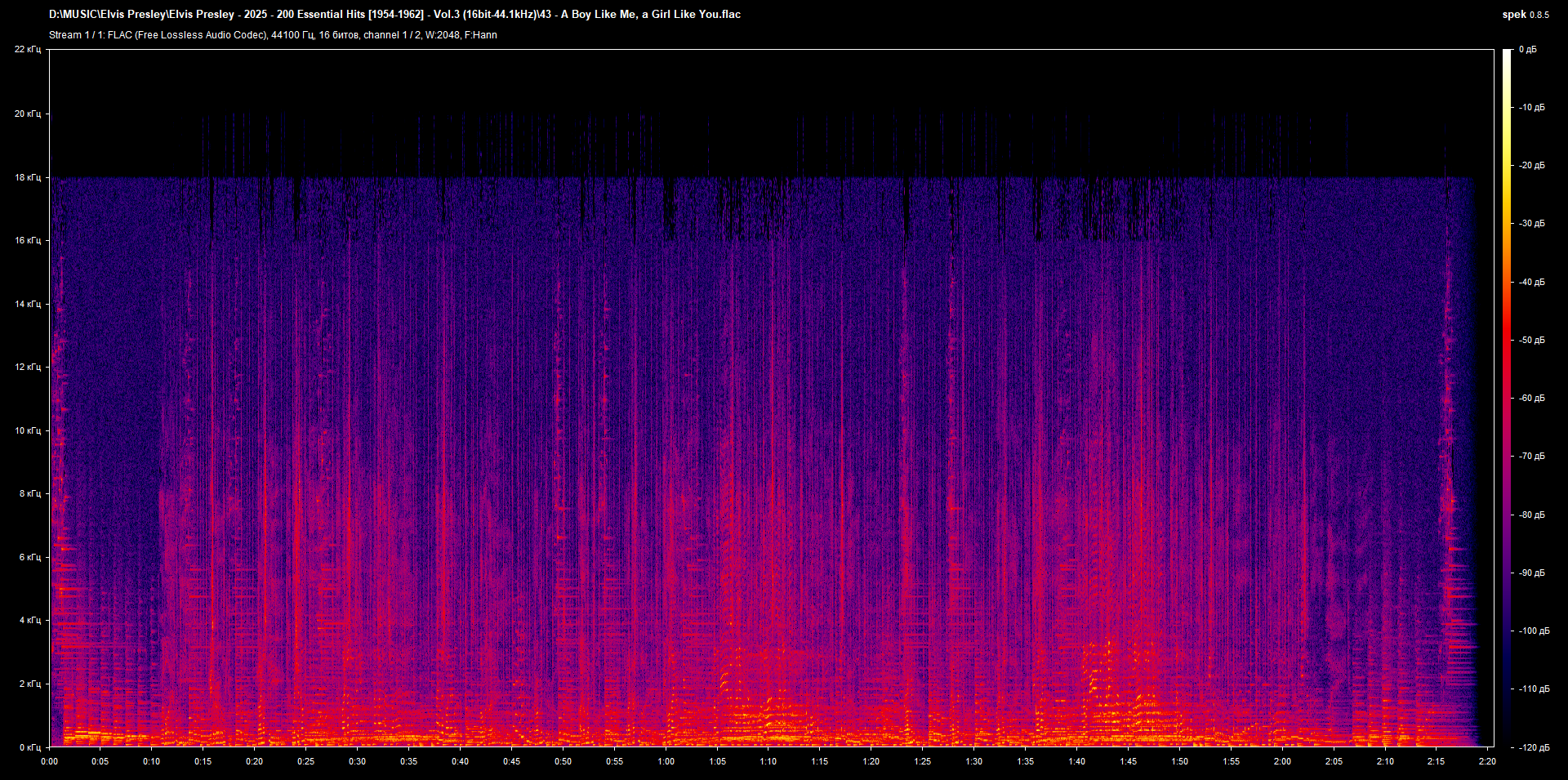This screenshot has height=780, width=1568.
Task: Click the spek 0.8.5 version label
Action: pyautogui.click(x=1525, y=15)
